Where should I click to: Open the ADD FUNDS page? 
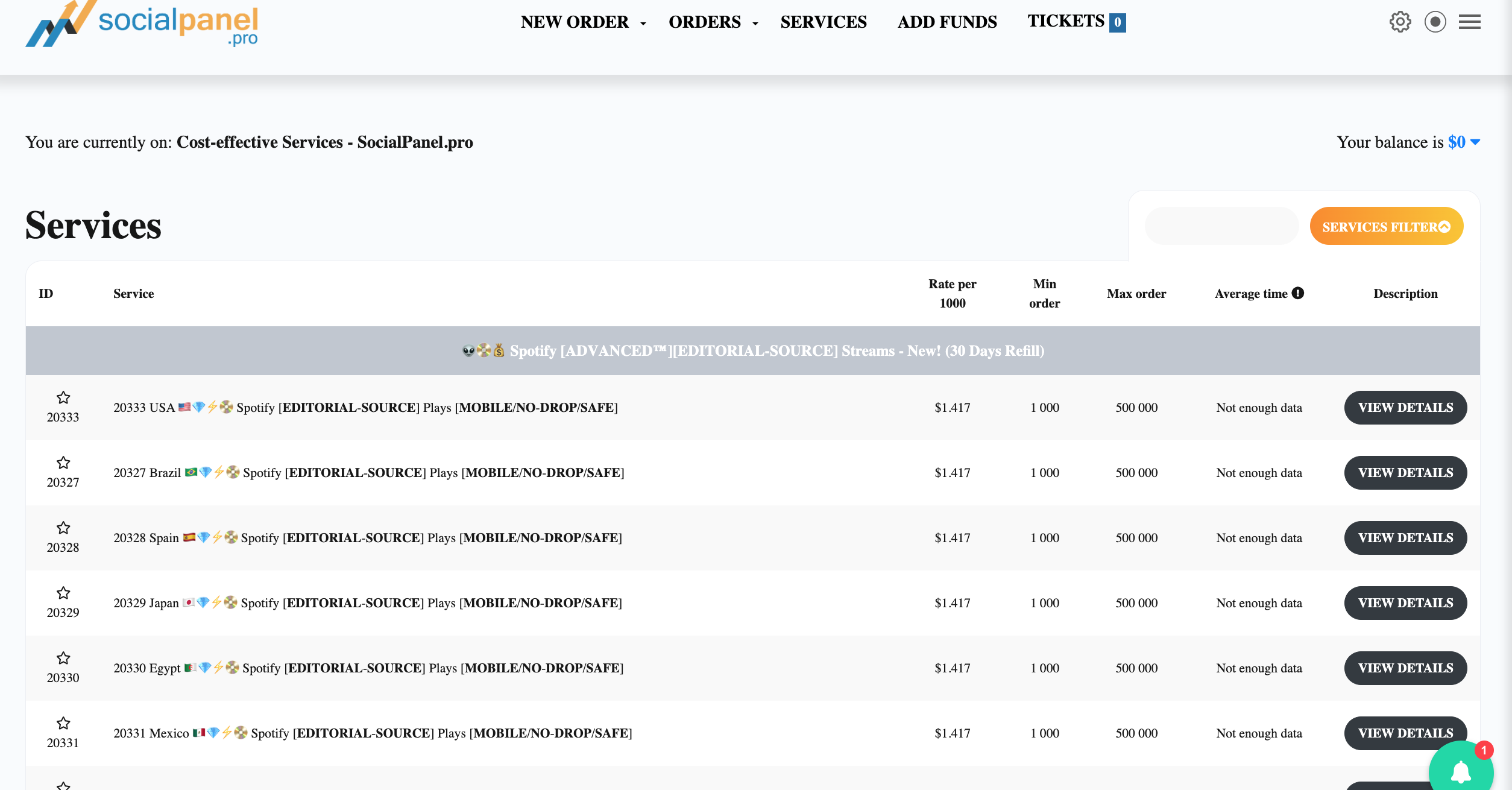pyautogui.click(x=947, y=22)
